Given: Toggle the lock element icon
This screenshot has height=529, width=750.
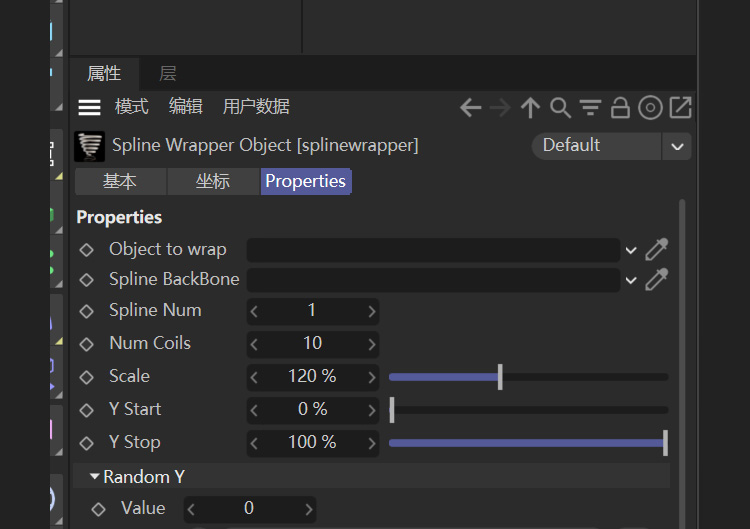Looking at the screenshot, I should pyautogui.click(x=620, y=108).
